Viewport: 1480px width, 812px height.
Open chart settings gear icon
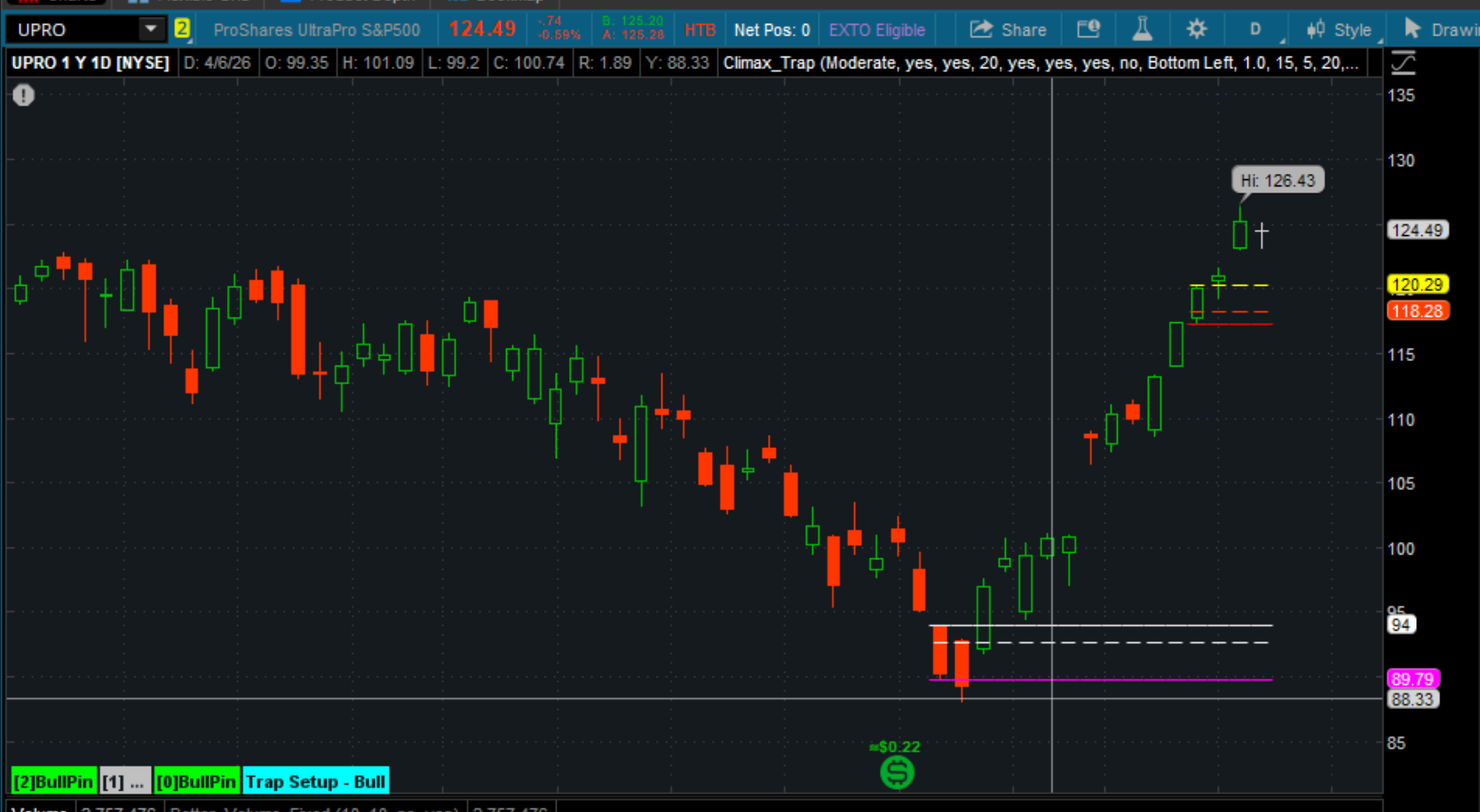pyautogui.click(x=1196, y=30)
